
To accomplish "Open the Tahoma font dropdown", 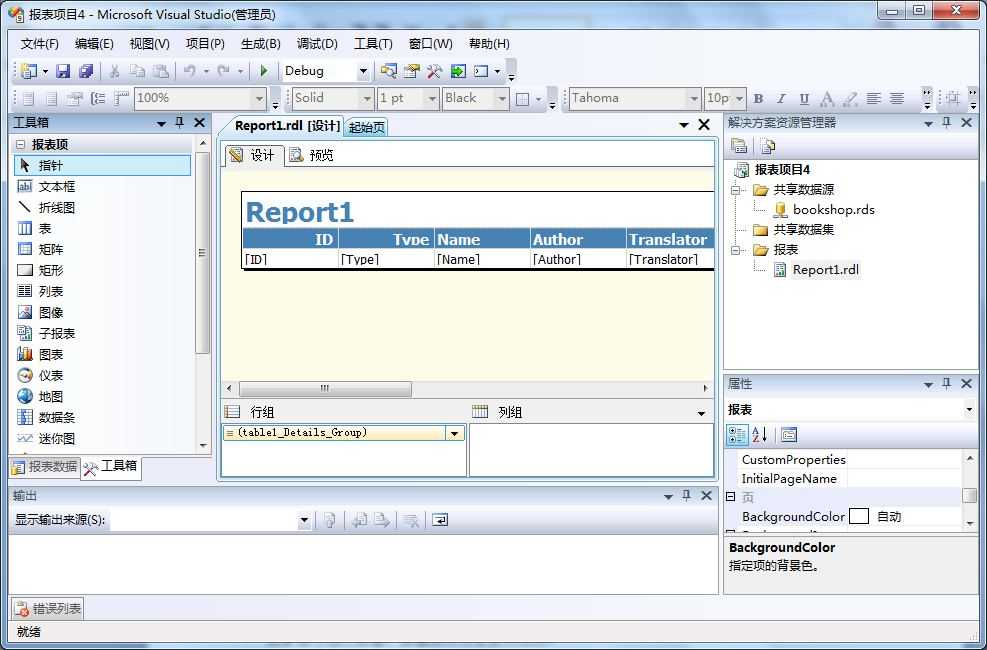I will (x=694, y=99).
